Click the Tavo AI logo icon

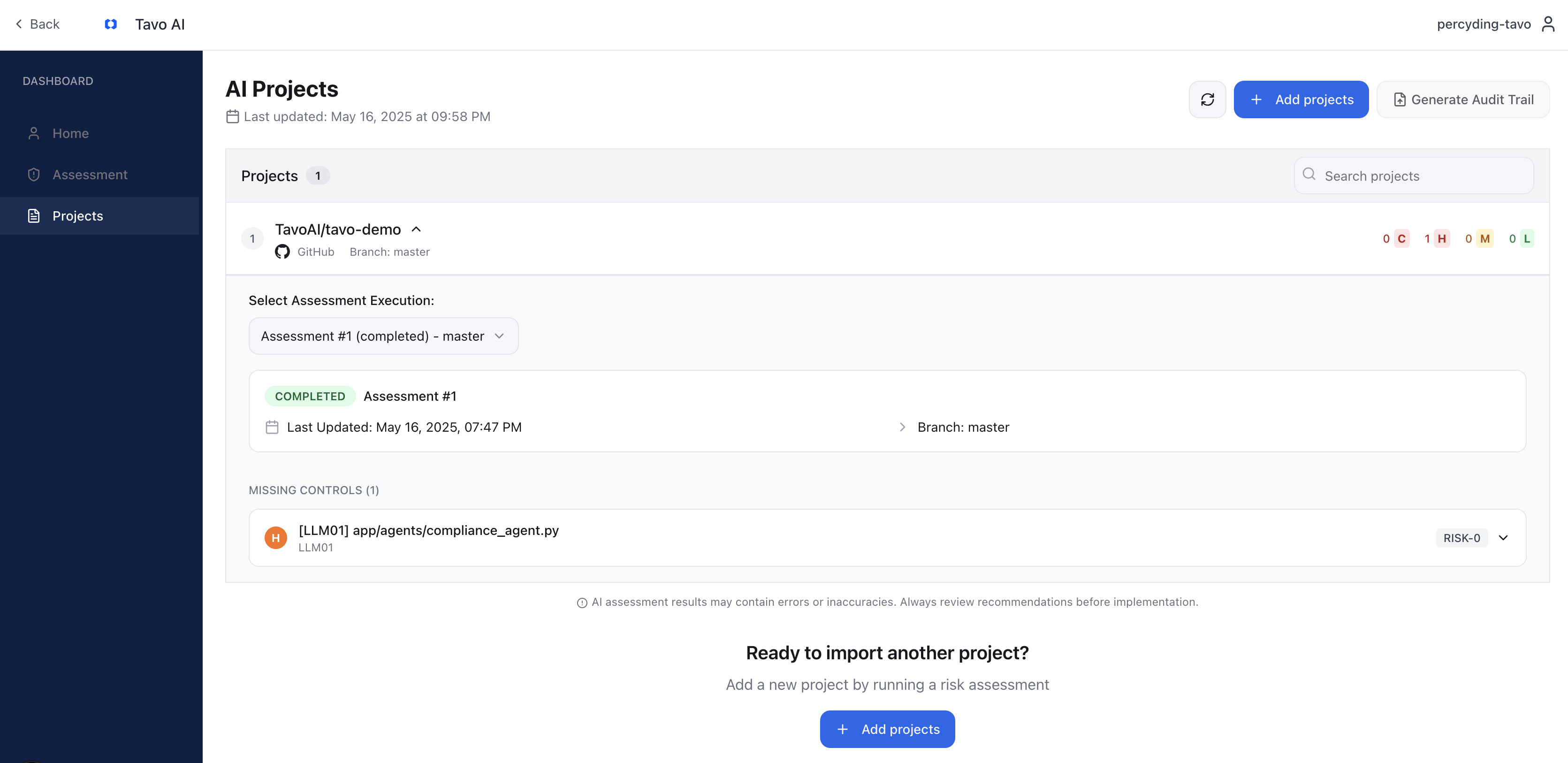point(111,24)
